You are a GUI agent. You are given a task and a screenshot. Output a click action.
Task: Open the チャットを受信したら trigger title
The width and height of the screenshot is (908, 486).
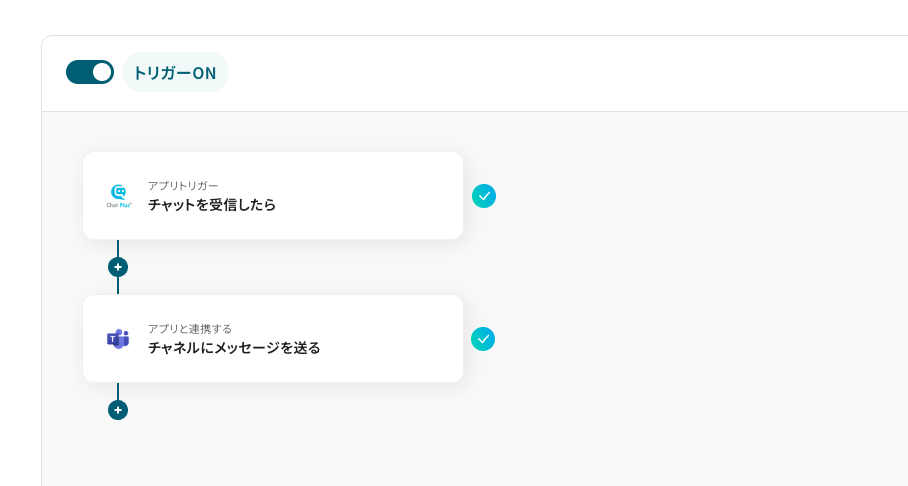(x=212, y=205)
